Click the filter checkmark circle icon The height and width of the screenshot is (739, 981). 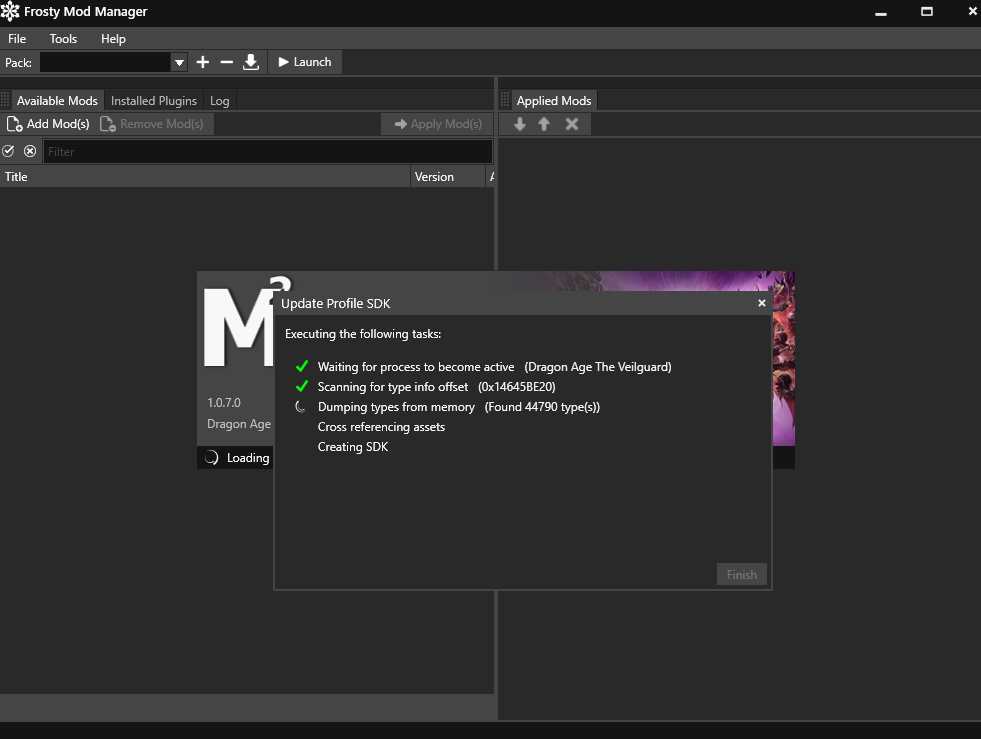pos(8,151)
